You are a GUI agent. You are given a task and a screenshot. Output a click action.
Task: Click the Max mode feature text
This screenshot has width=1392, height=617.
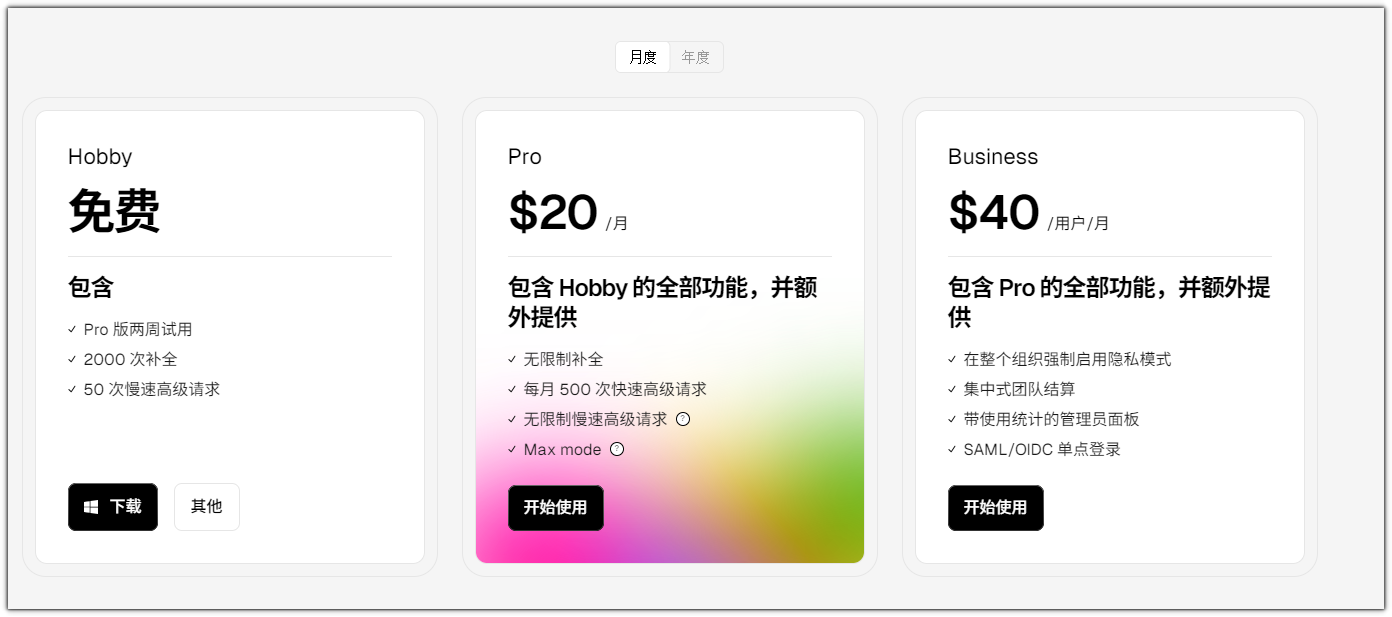point(563,450)
